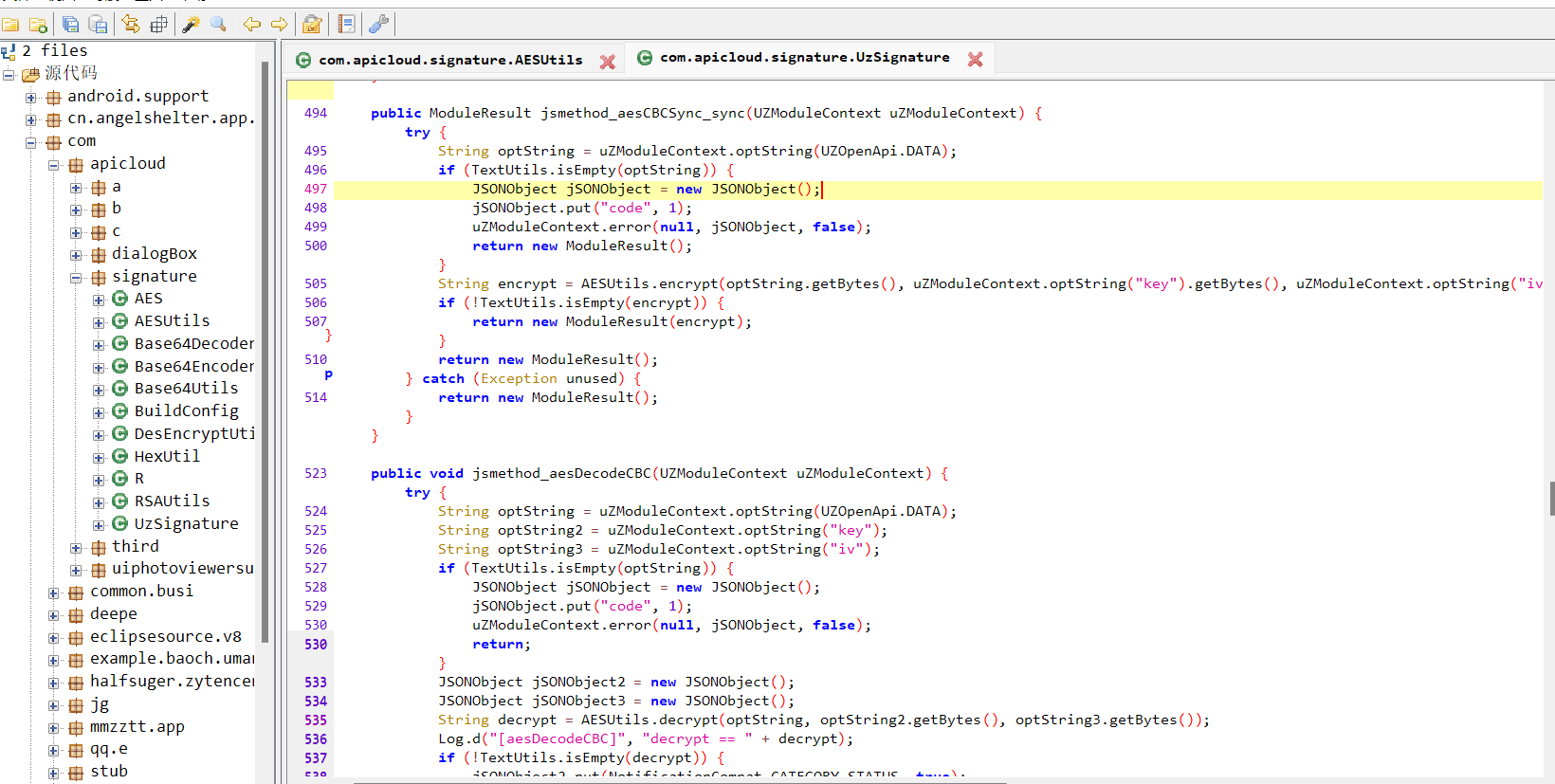
Task: Click 'jsmethod_aesCBCSync_sync' method name
Action: point(643,113)
